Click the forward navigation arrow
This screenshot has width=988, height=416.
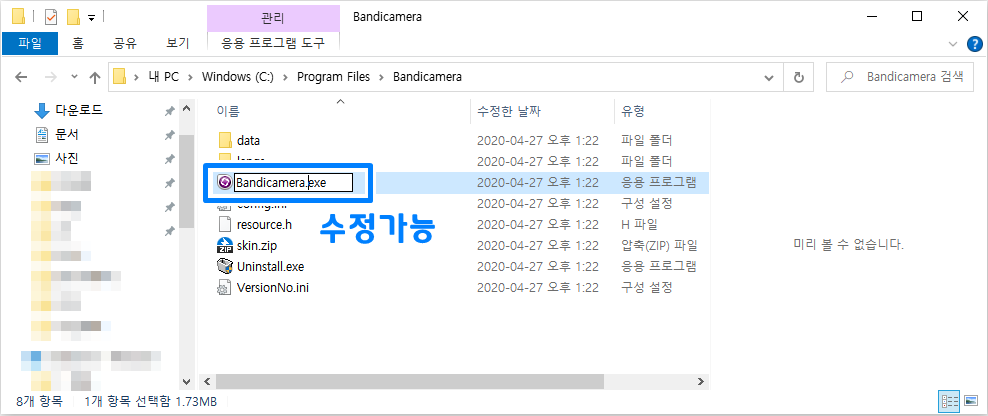(x=50, y=77)
